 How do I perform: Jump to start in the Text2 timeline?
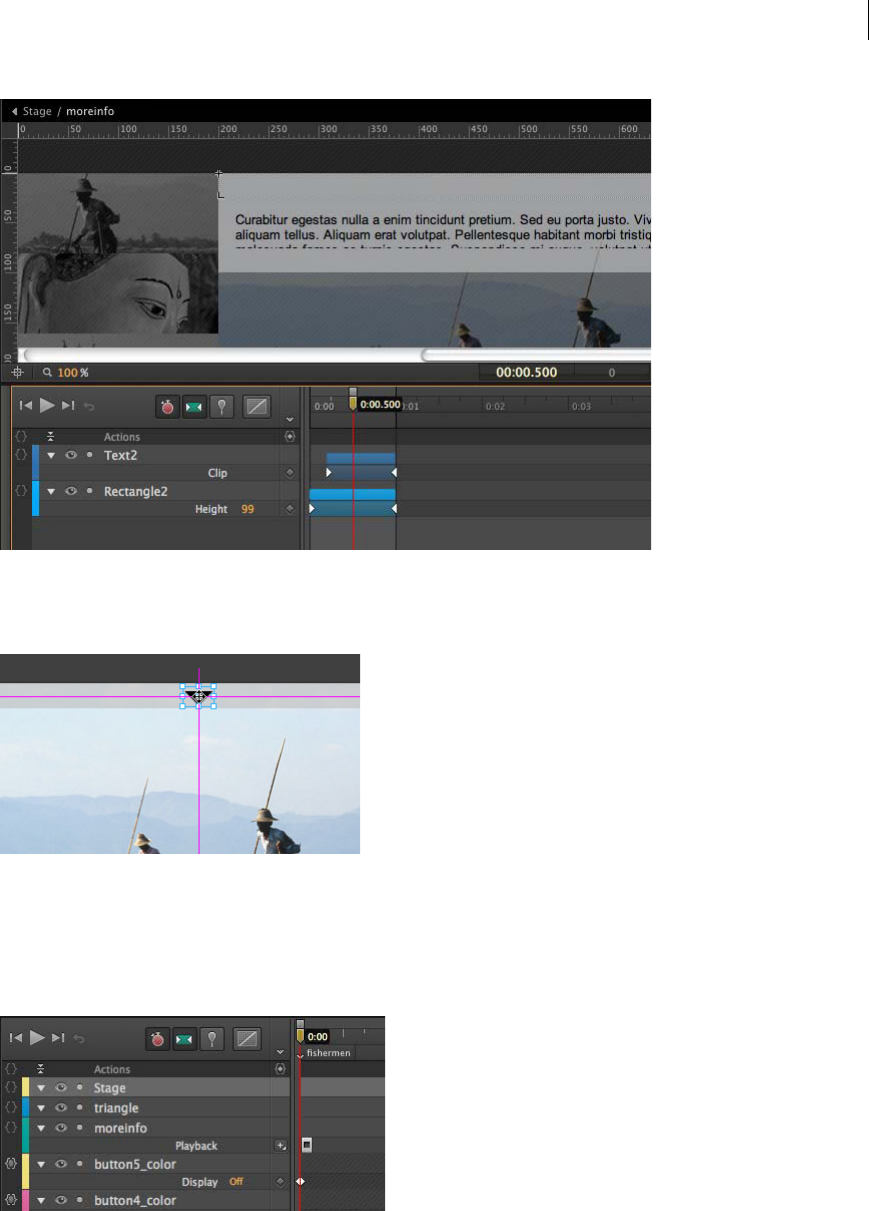pos(26,405)
